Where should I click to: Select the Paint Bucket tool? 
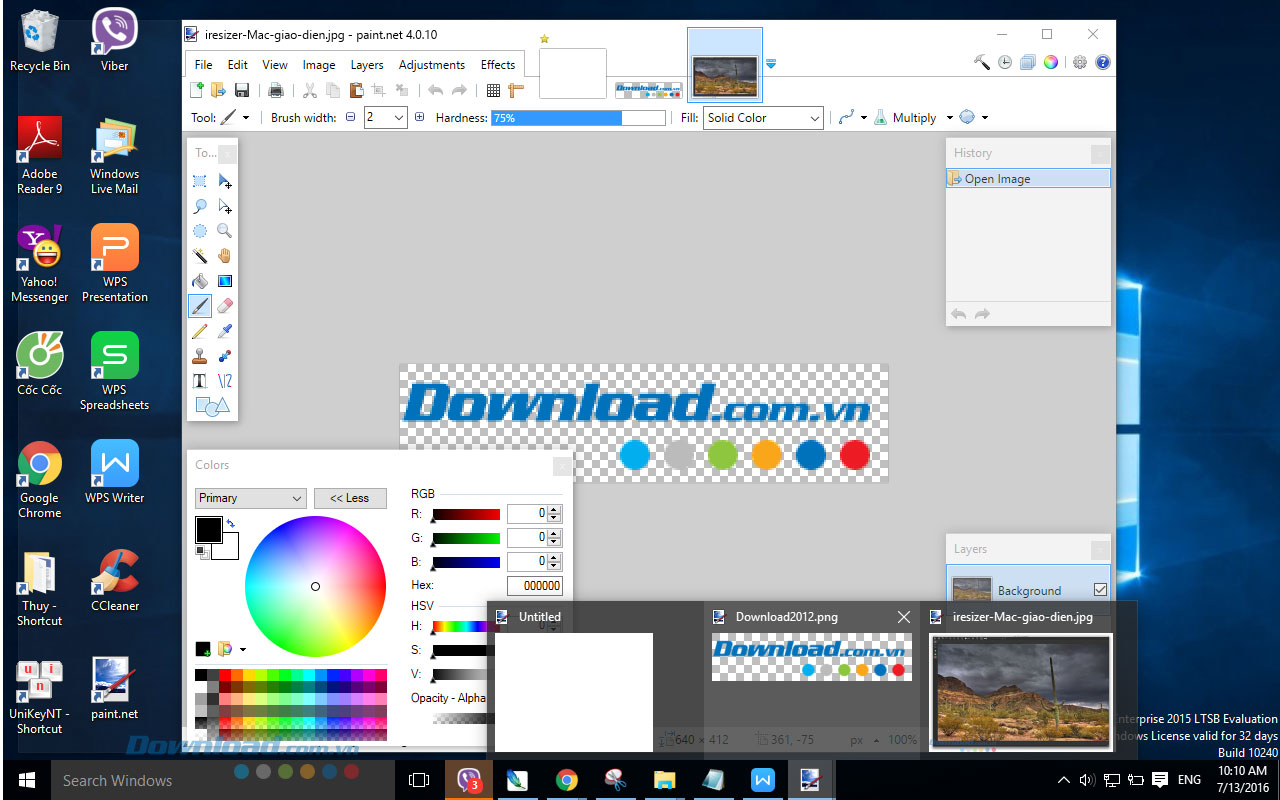point(200,281)
